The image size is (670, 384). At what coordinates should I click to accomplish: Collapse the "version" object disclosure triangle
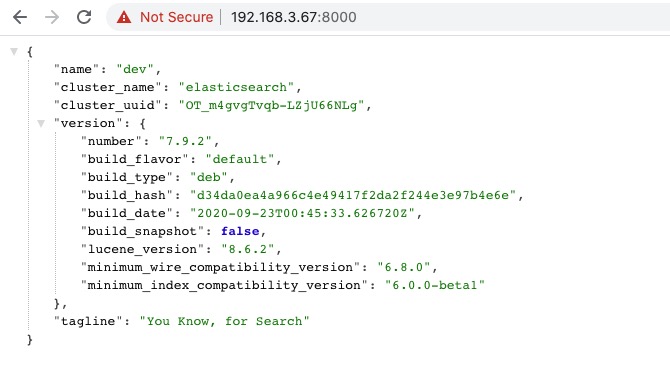pyautogui.click(x=41, y=123)
